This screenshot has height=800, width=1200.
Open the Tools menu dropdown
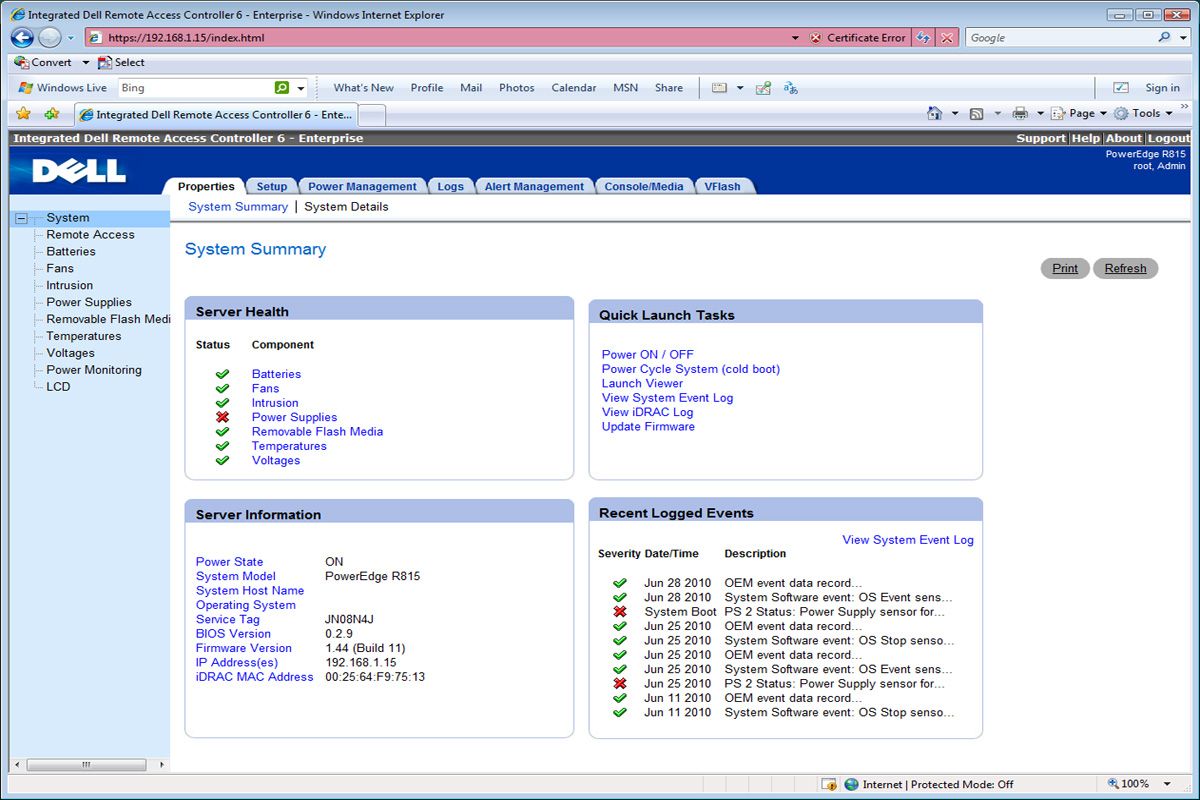pos(1144,113)
